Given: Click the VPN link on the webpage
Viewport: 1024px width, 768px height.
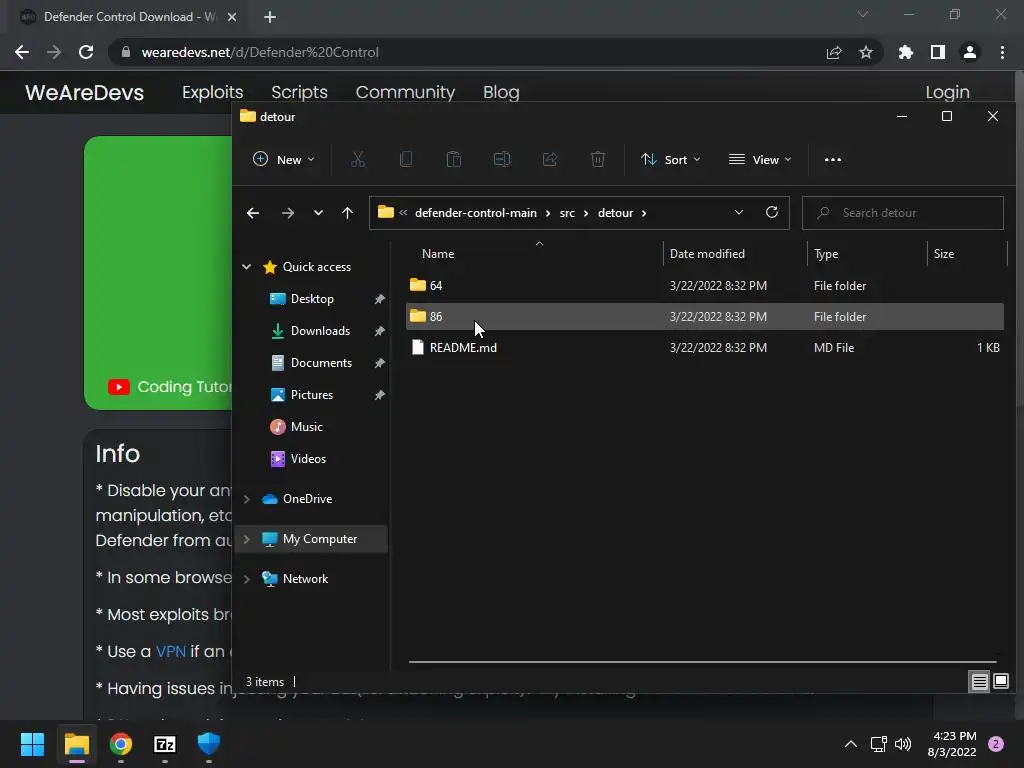Looking at the screenshot, I should click(x=170, y=651).
